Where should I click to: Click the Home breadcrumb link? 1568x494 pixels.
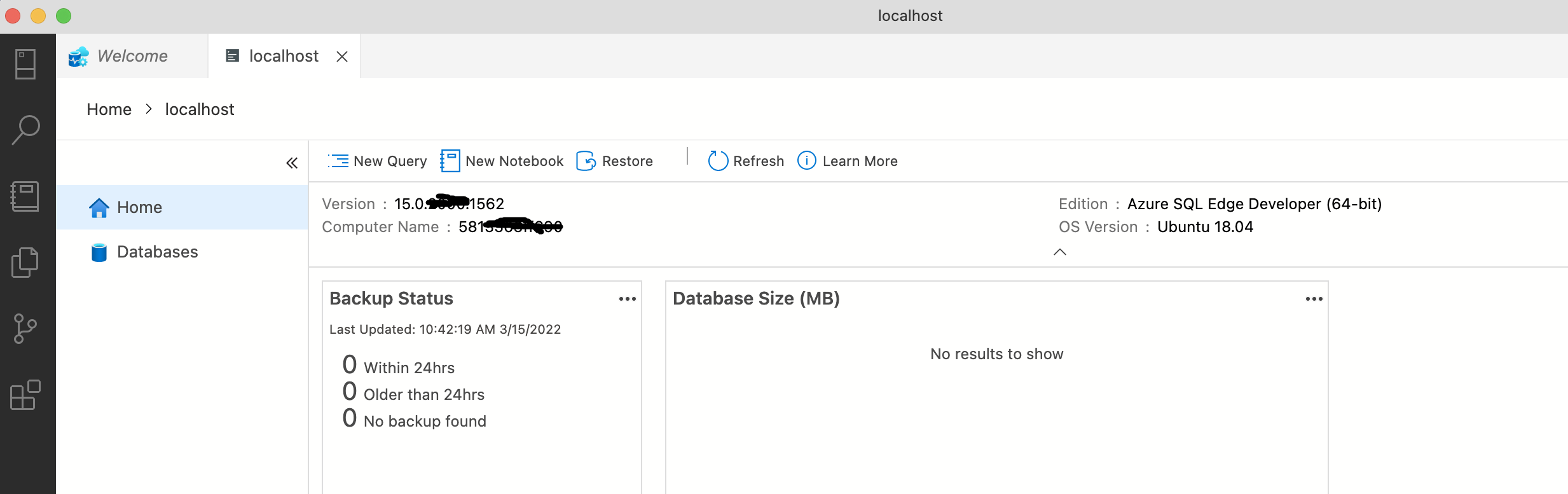click(109, 109)
